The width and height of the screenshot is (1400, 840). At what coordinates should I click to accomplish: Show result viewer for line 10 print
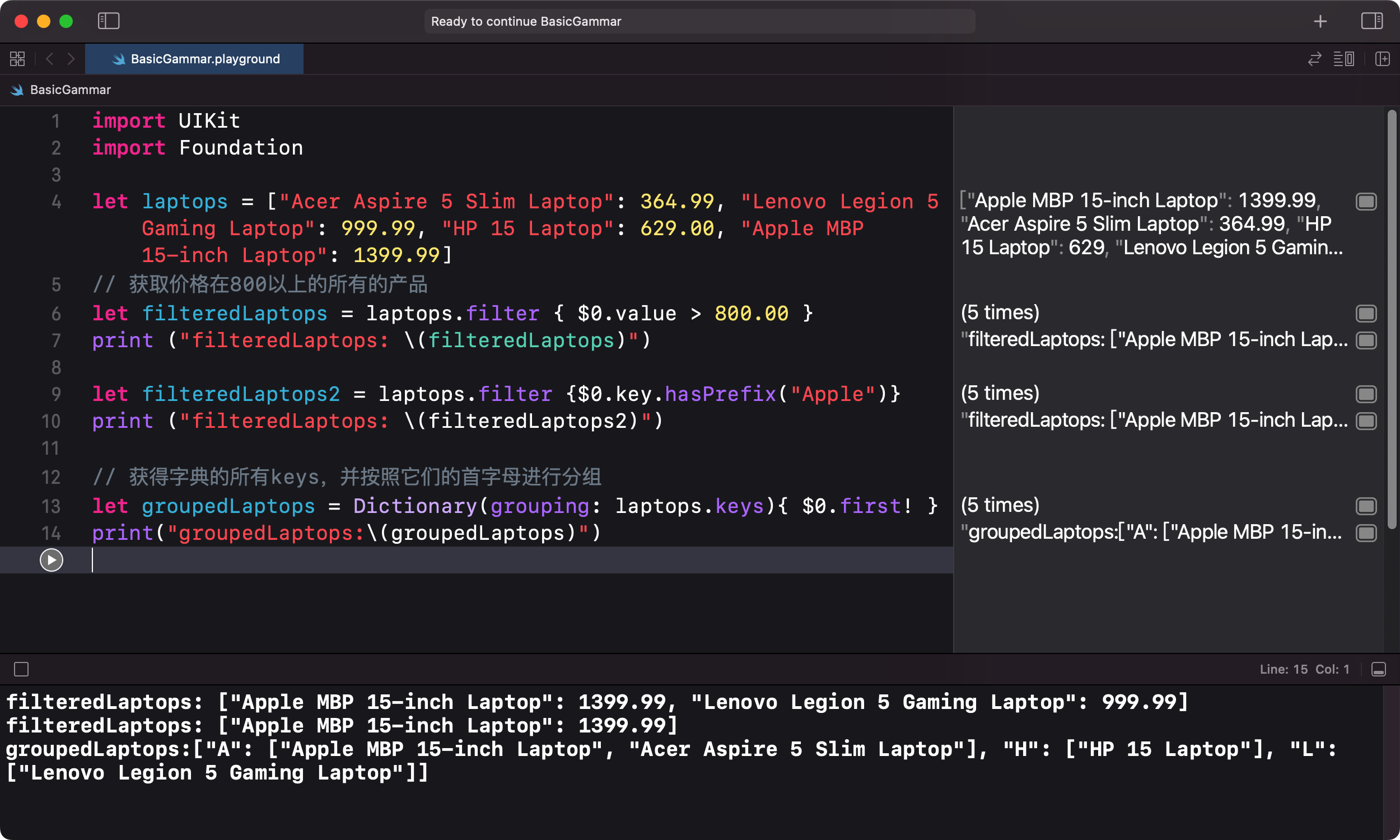point(1366,421)
